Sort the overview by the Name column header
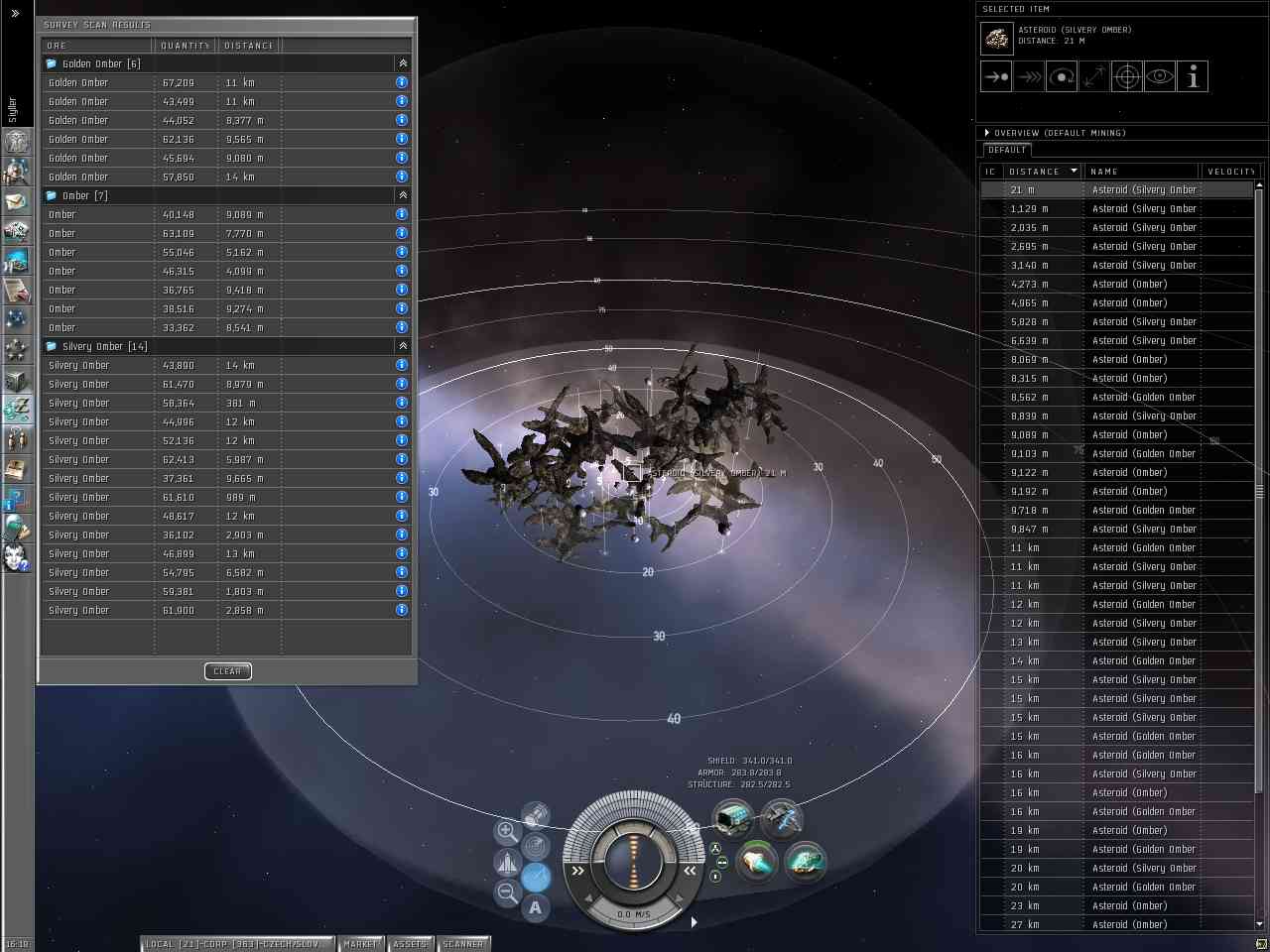1270x952 pixels. pyautogui.click(x=1142, y=172)
